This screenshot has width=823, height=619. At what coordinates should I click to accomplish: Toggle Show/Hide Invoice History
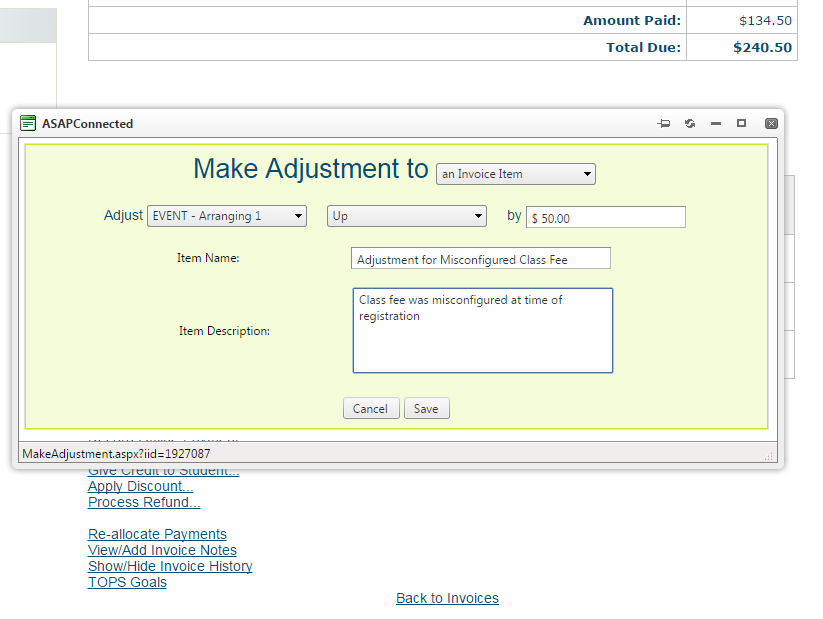pos(170,566)
